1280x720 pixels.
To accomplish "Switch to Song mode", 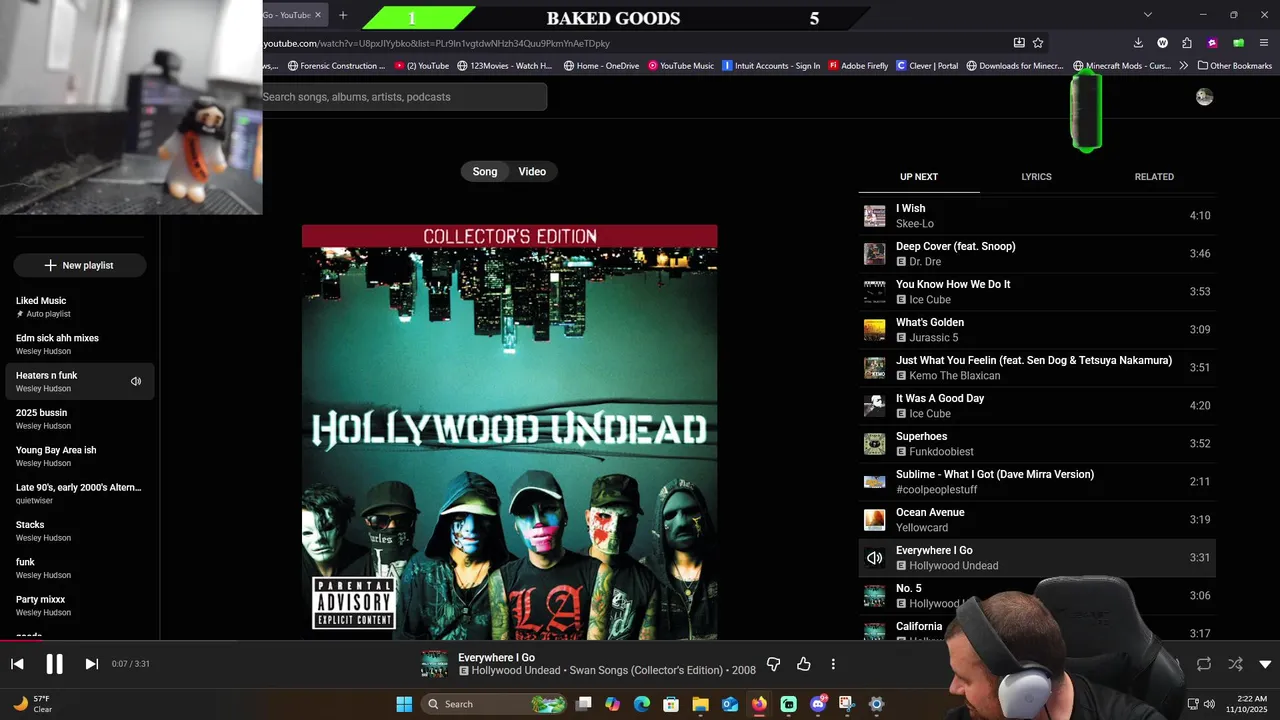I will (x=485, y=172).
